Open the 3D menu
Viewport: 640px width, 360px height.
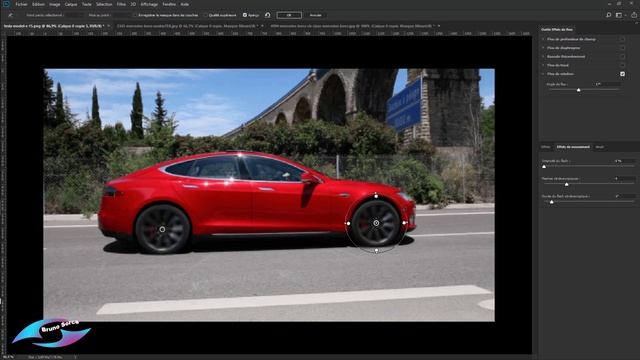pos(133,4)
